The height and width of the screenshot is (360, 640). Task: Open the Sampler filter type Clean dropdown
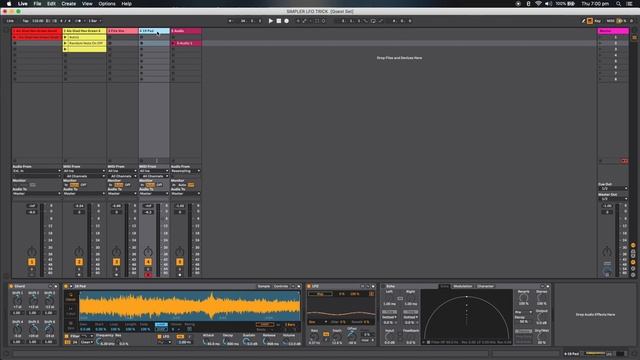(87, 342)
